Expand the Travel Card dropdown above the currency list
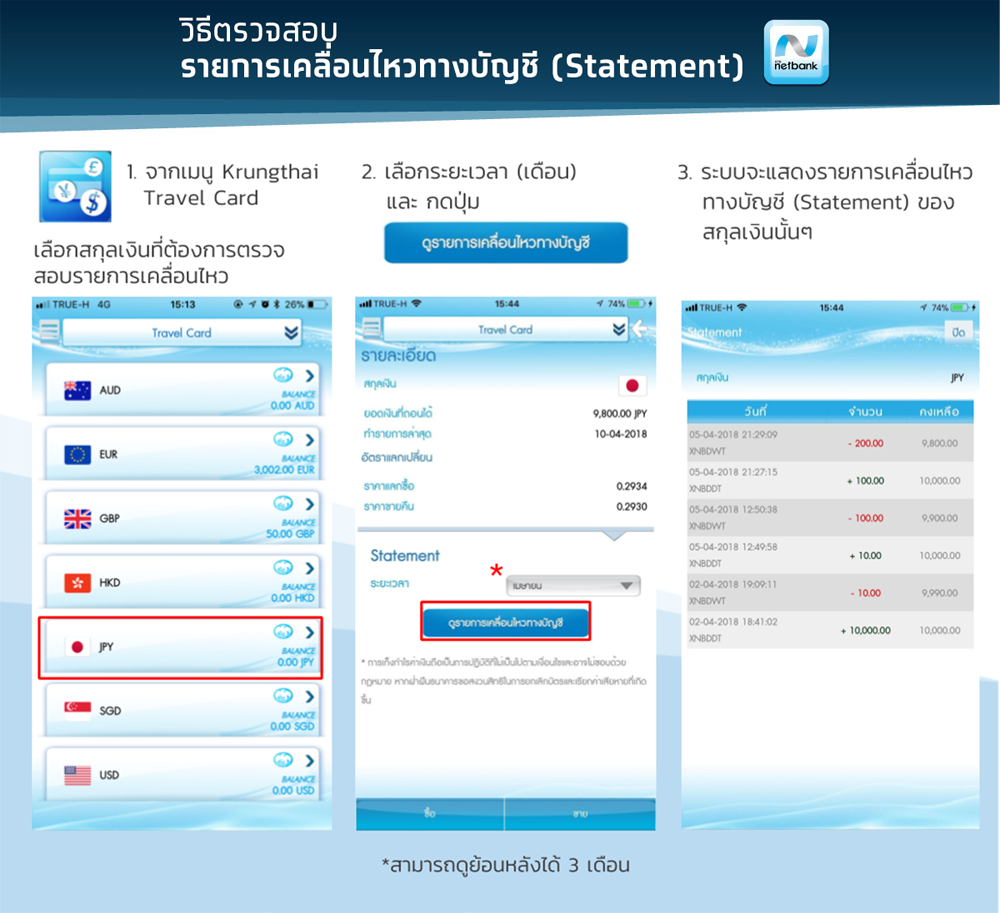The width and height of the screenshot is (1000, 913). click(x=291, y=333)
